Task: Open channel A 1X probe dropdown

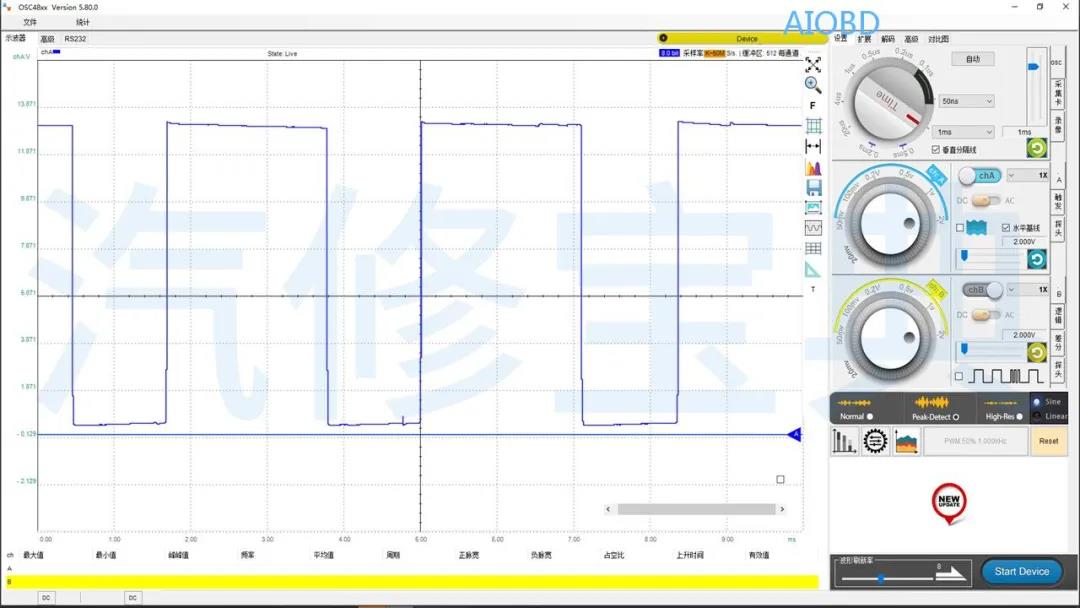Action: click(1028, 176)
